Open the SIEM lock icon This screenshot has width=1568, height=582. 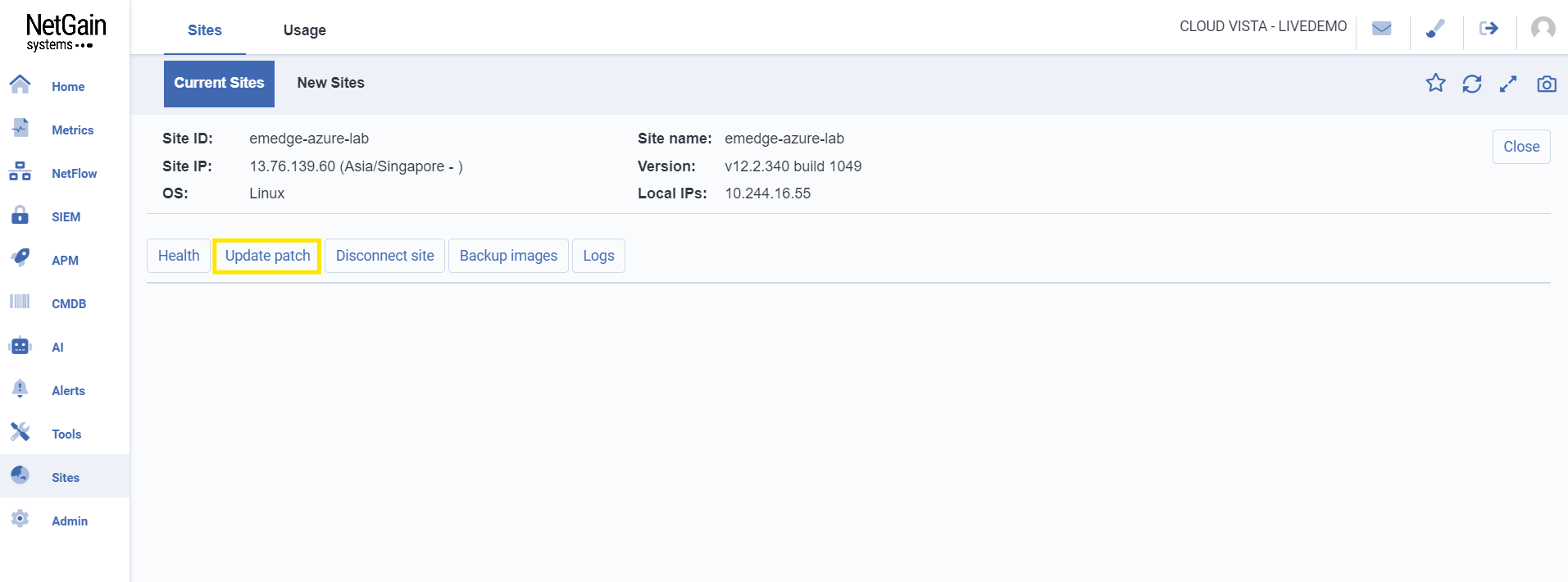[20, 215]
